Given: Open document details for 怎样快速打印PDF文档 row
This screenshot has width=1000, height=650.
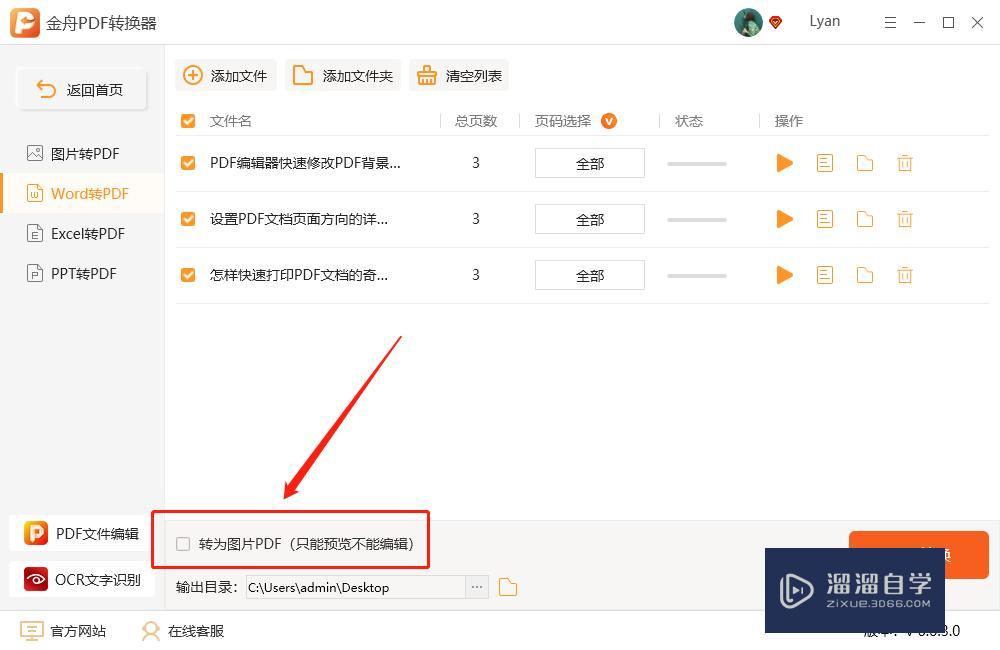Looking at the screenshot, I should pyautogui.click(x=825, y=276).
